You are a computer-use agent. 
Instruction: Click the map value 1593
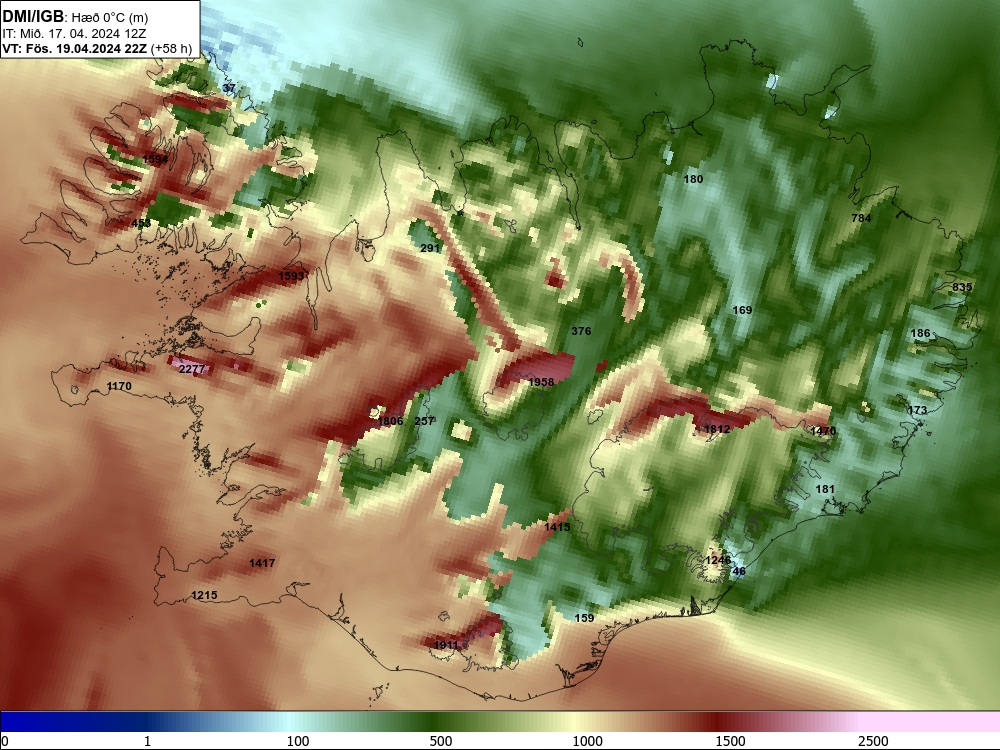292,276
